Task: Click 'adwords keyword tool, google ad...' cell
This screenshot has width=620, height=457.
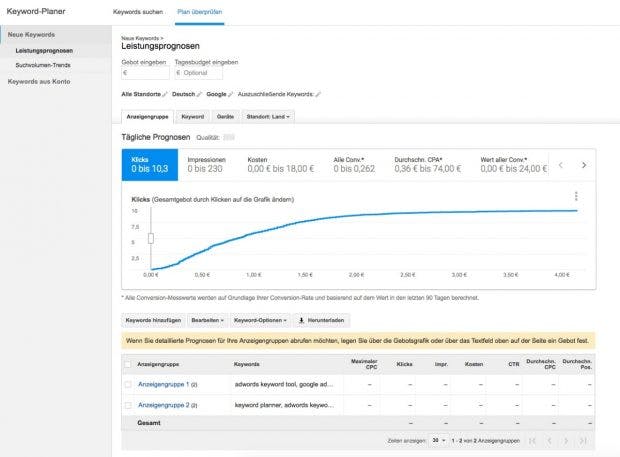Action: click(x=284, y=384)
